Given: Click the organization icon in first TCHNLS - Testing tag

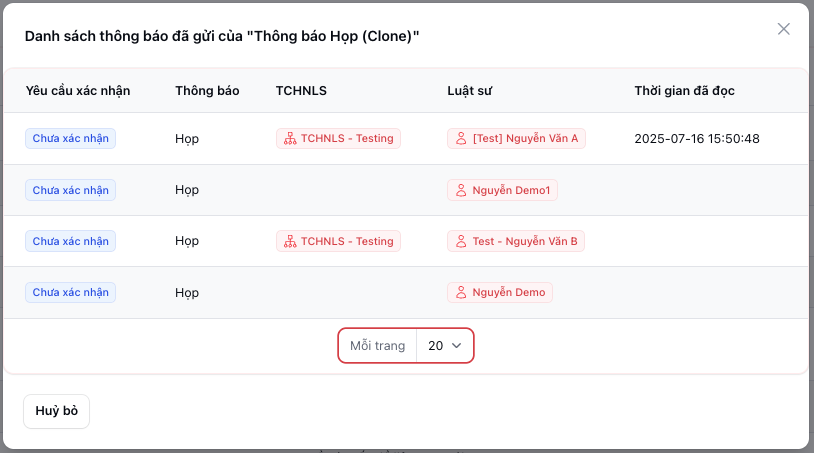Looking at the screenshot, I should 290,139.
